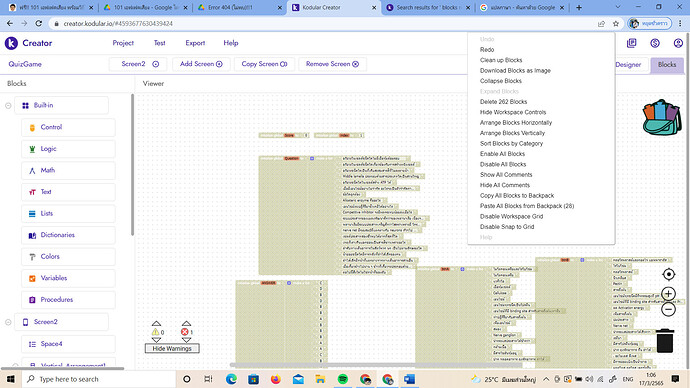Reload the browser page
Screen dimensions: 690x388
(x=39, y=23)
